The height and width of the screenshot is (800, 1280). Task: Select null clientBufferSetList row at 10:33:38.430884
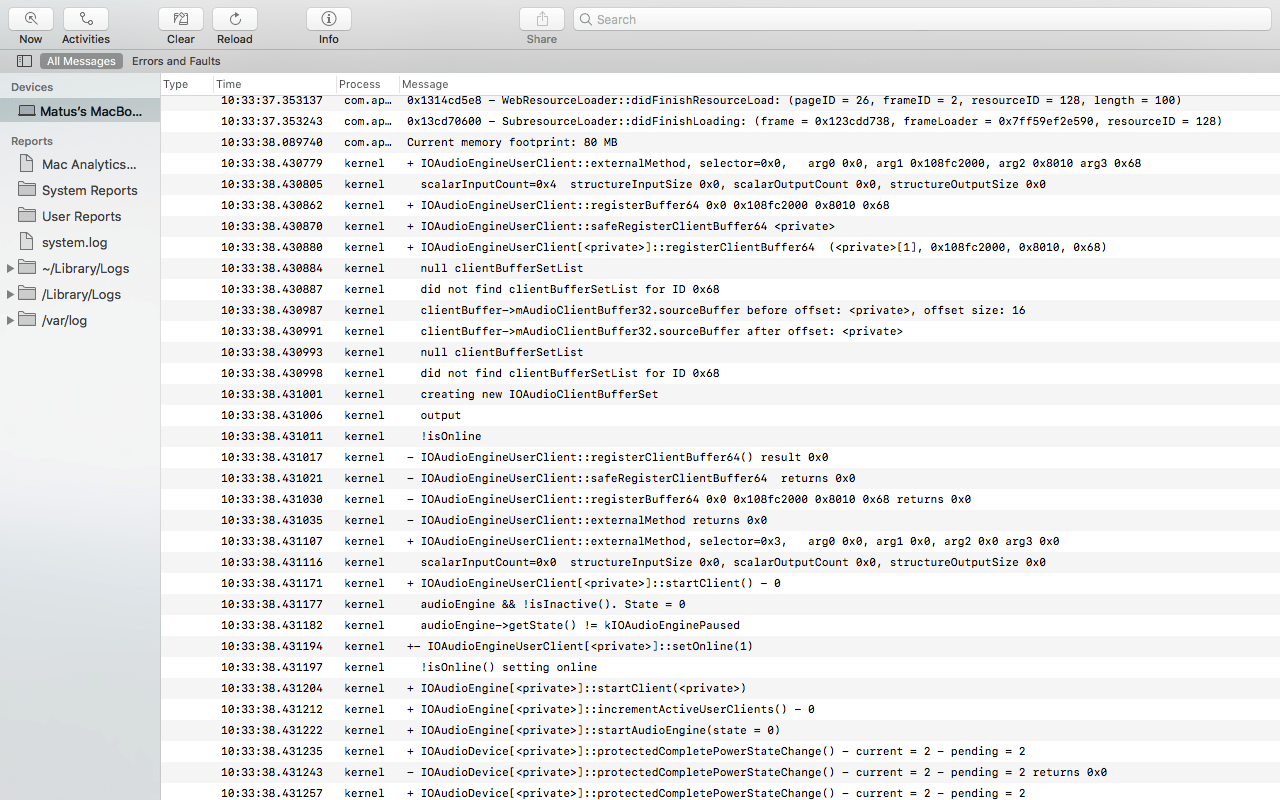[x=720, y=268]
